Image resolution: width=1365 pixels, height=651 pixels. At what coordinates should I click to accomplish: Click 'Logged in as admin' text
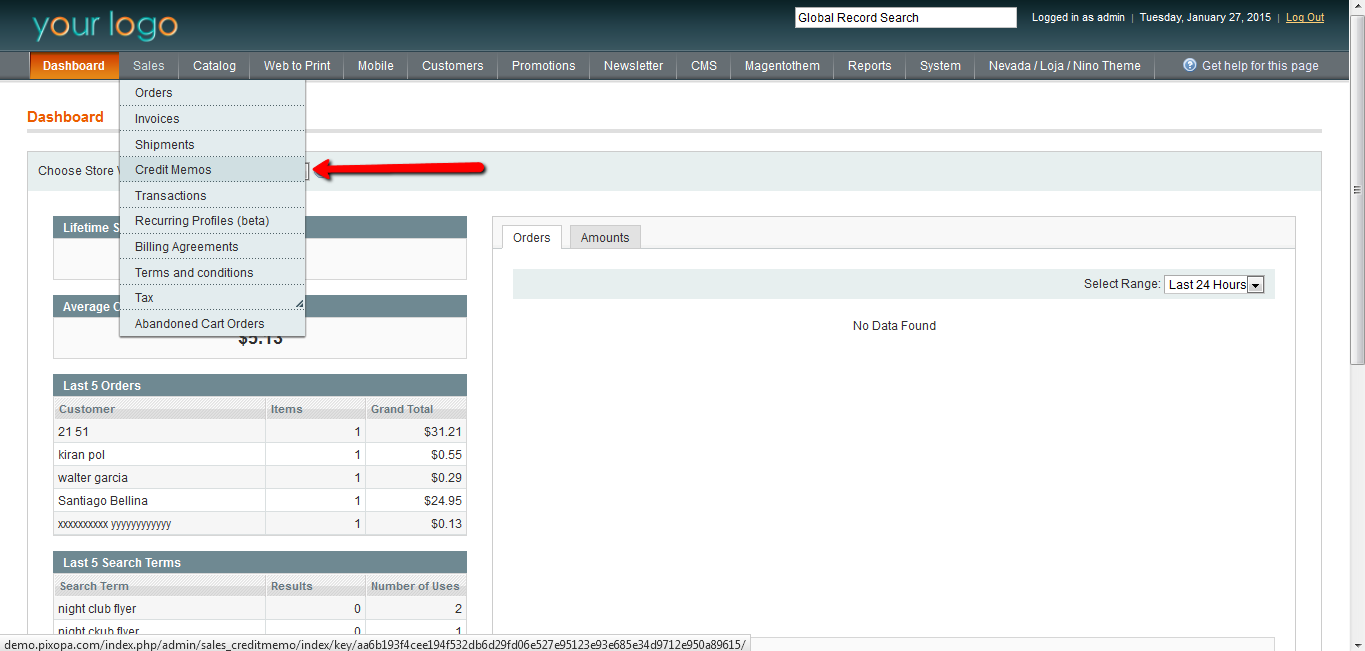tap(1078, 18)
